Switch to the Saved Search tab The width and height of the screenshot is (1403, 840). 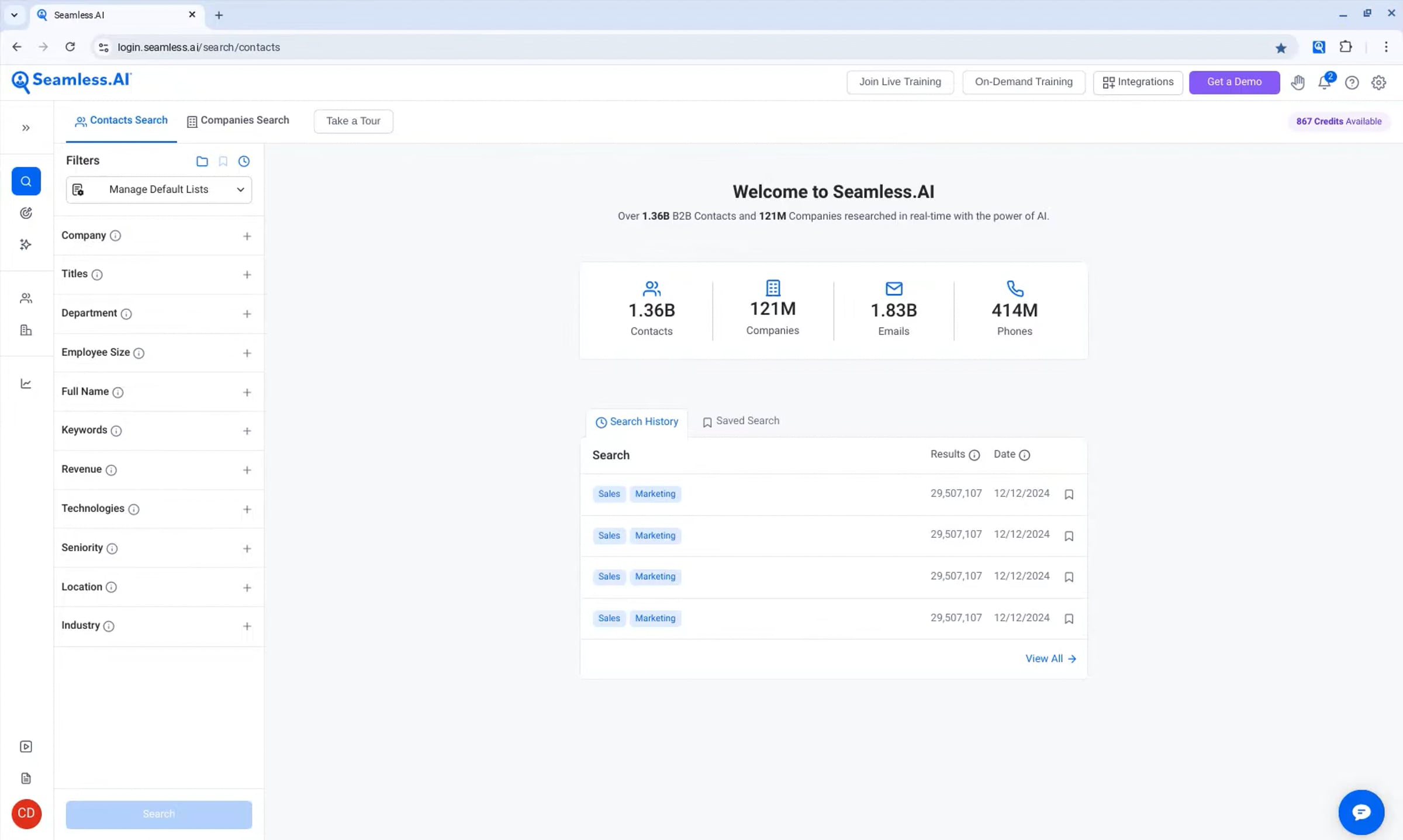coord(741,421)
